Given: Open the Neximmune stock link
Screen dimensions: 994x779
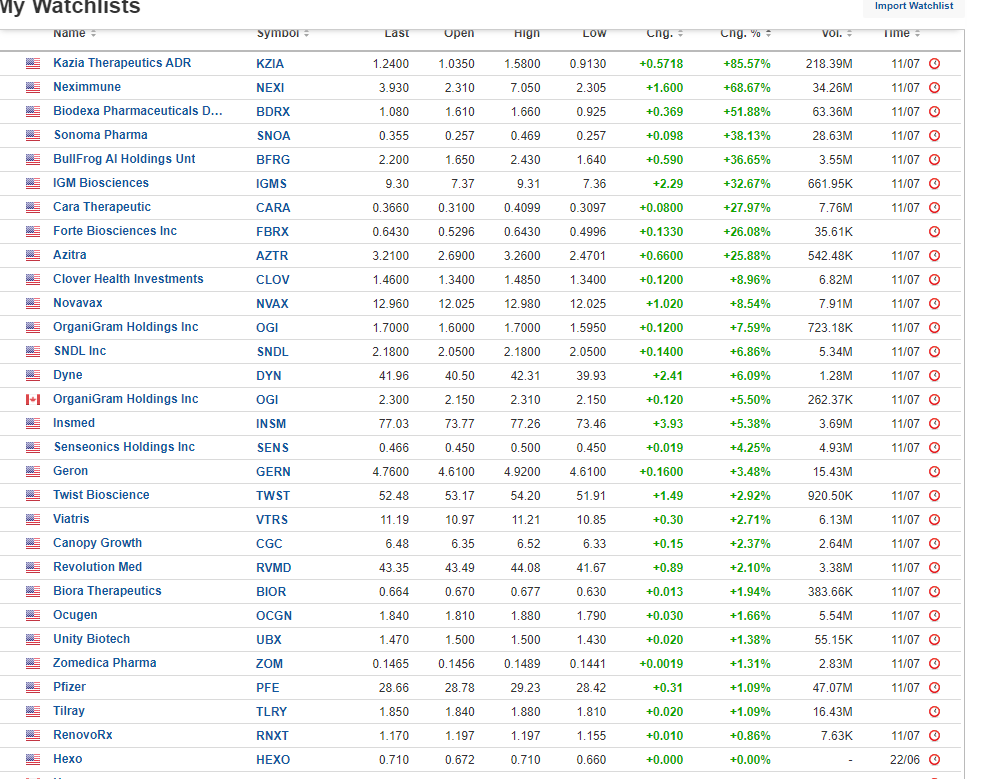Looking at the screenshot, I should coord(87,87).
